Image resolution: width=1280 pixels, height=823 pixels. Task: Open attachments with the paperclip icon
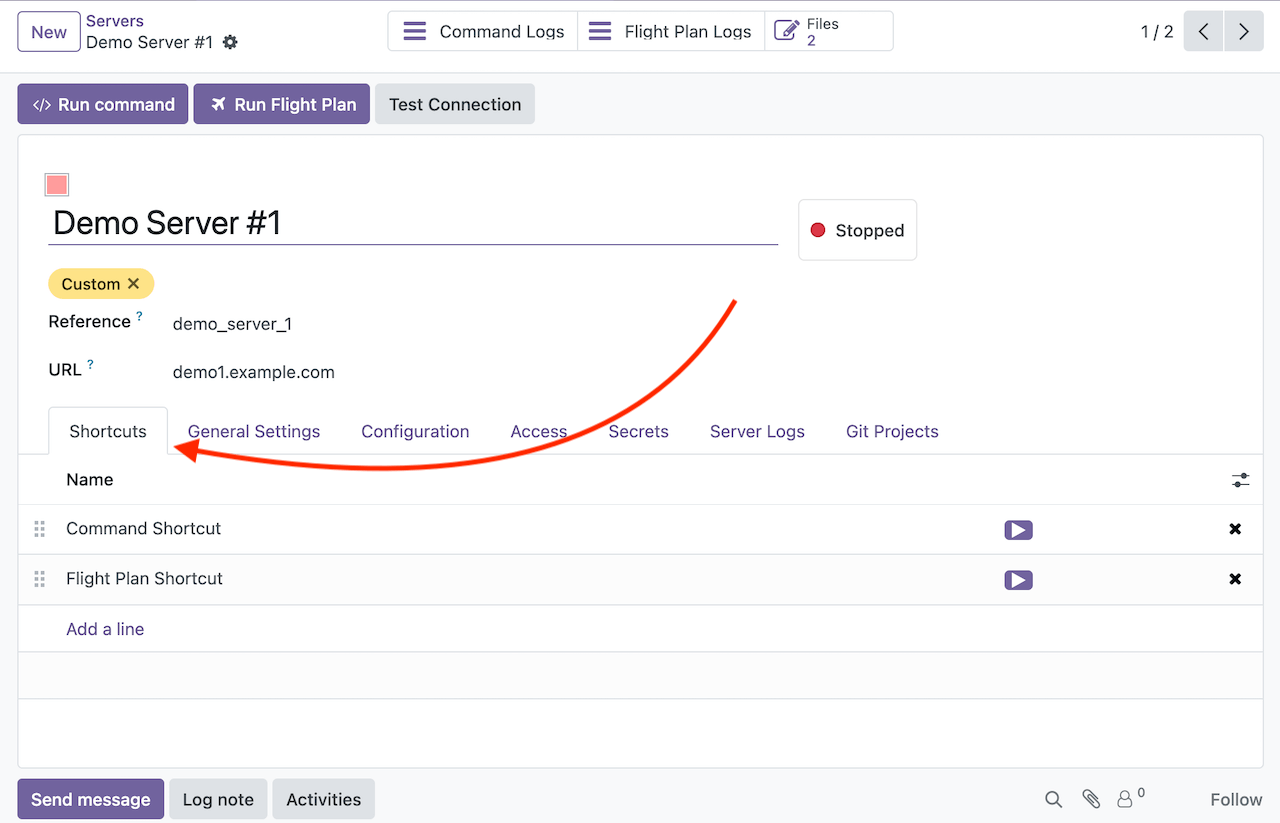pyautogui.click(x=1090, y=799)
